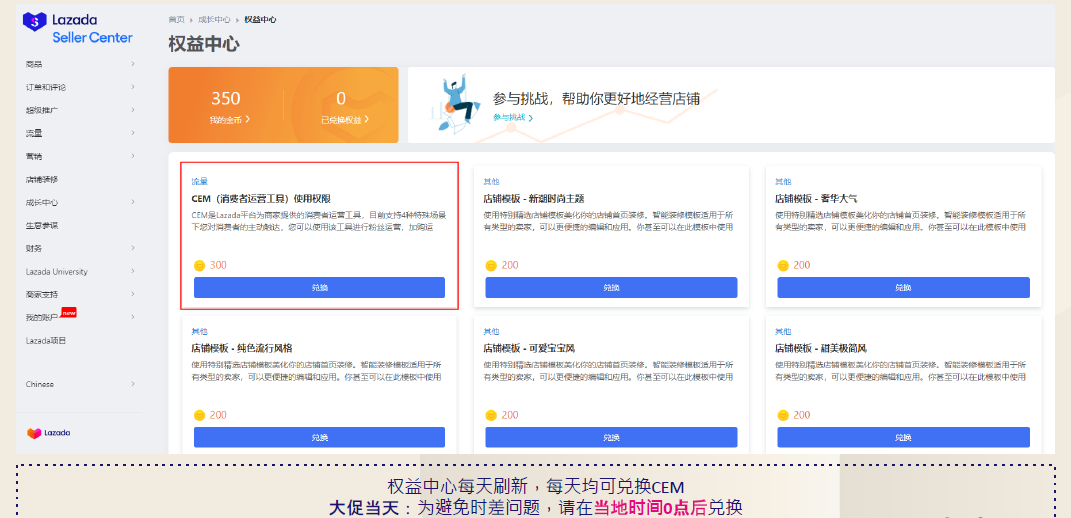Expand the 营销 sidebar chevron
Viewport: 1071px width, 518px height.
coord(133,156)
